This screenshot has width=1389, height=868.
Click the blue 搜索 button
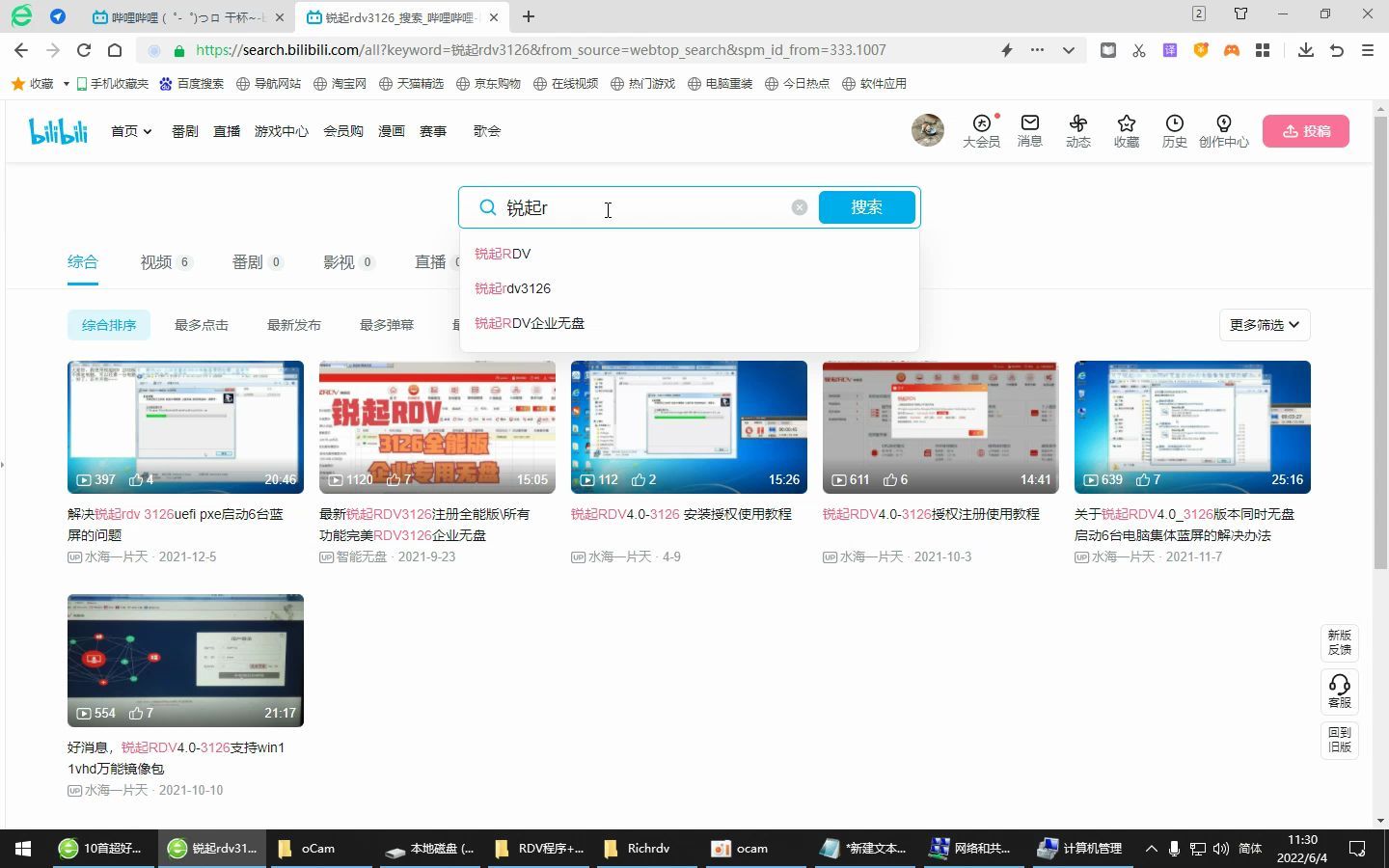[867, 207]
